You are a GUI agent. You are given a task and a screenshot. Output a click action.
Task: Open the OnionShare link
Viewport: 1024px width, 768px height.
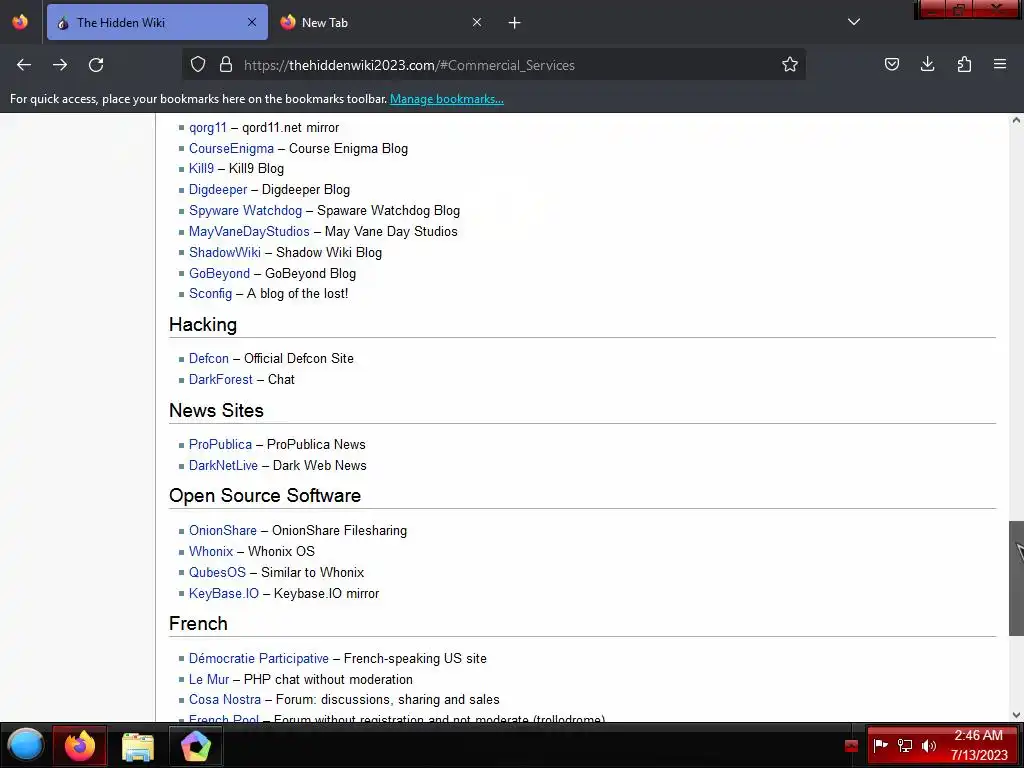(223, 530)
